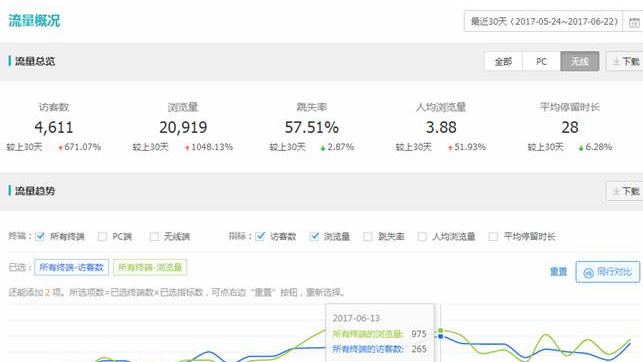Open 同行对比 peer comparison button
The width and height of the screenshot is (643, 362).
608,272
